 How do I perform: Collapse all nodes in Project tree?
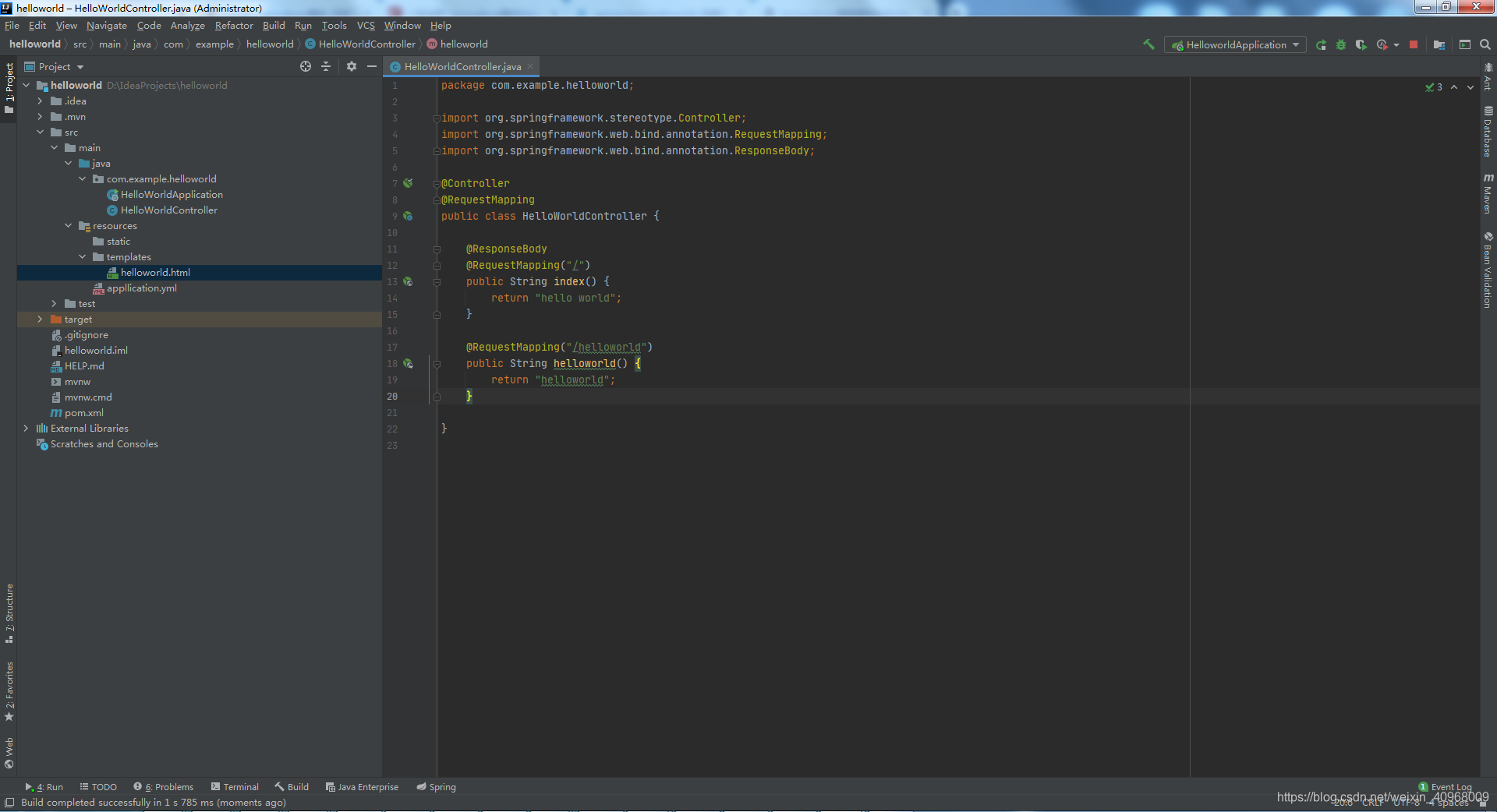point(326,66)
